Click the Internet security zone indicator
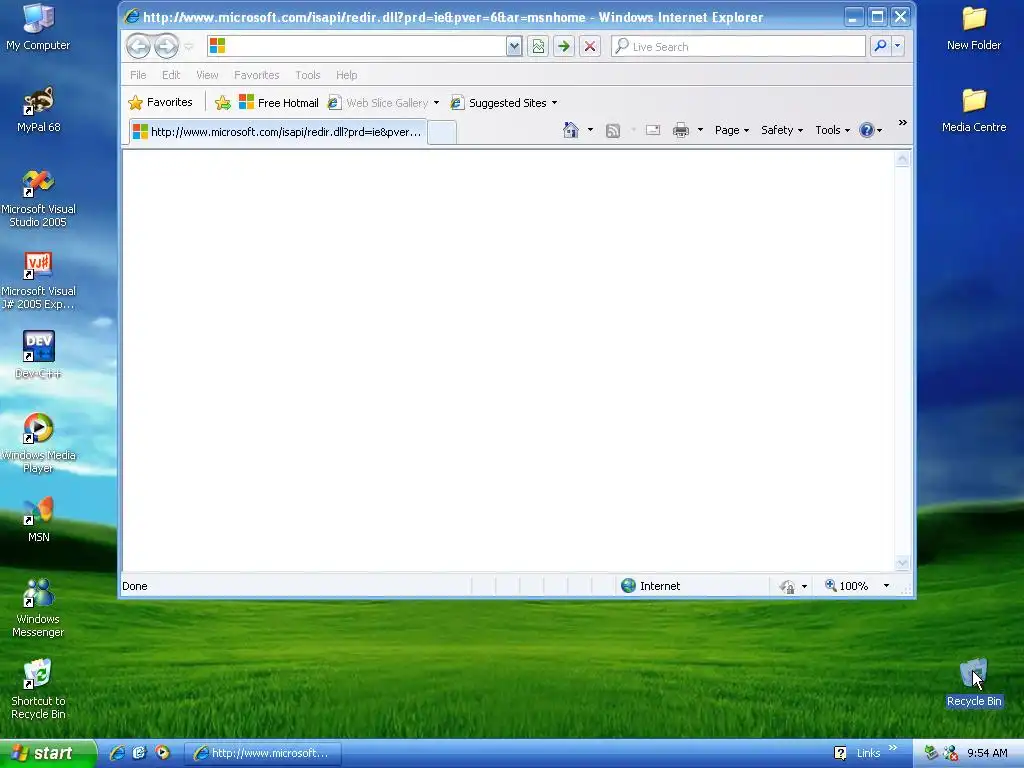Image resolution: width=1024 pixels, height=768 pixels. pos(650,586)
